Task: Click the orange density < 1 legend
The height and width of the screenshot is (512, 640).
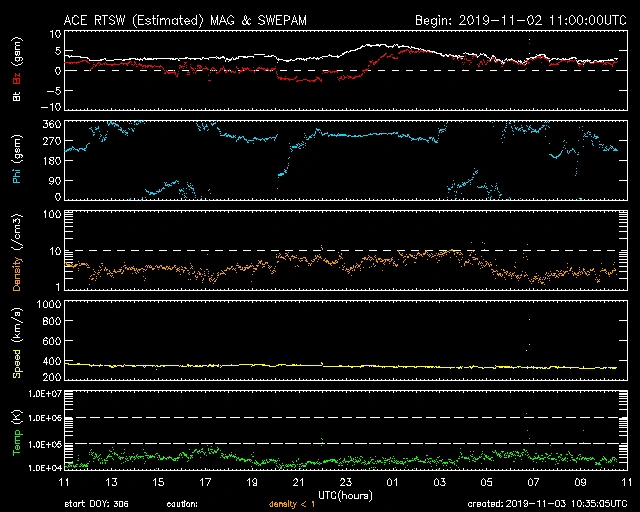Action: coord(296,504)
